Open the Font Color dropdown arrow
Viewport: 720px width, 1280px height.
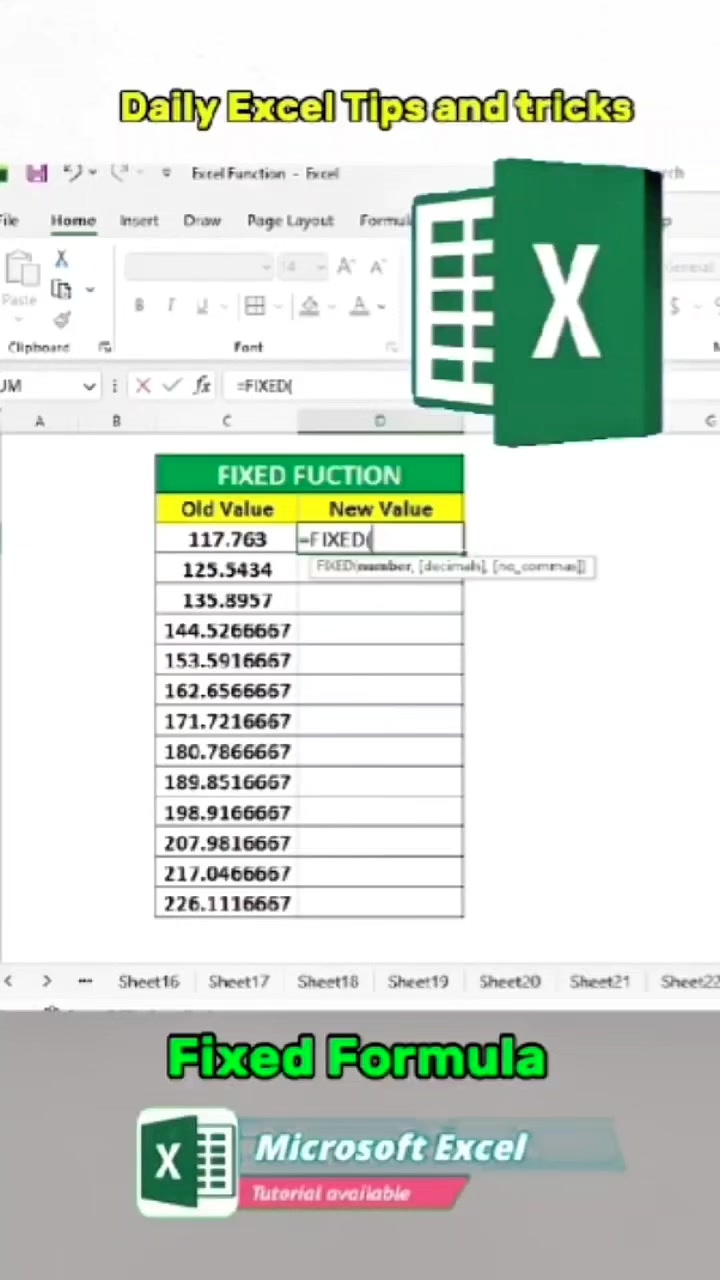pyautogui.click(x=381, y=307)
